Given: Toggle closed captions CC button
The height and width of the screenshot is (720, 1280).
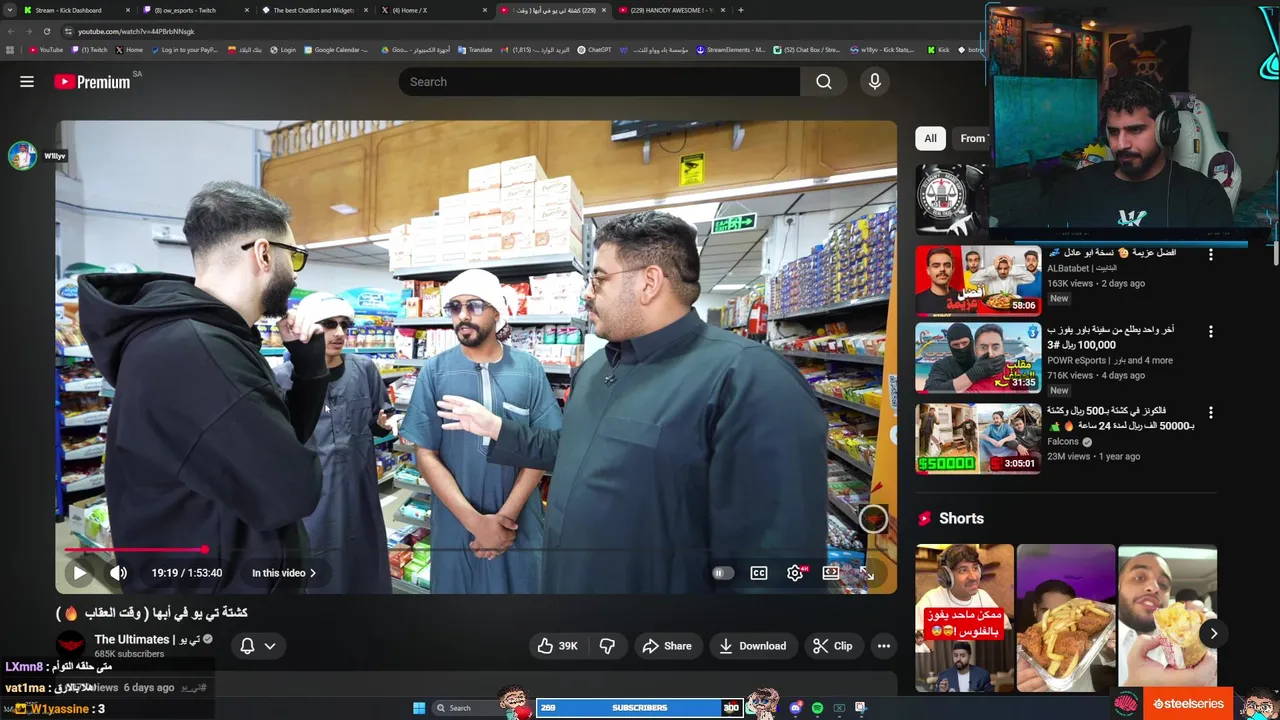Looking at the screenshot, I should click(759, 573).
